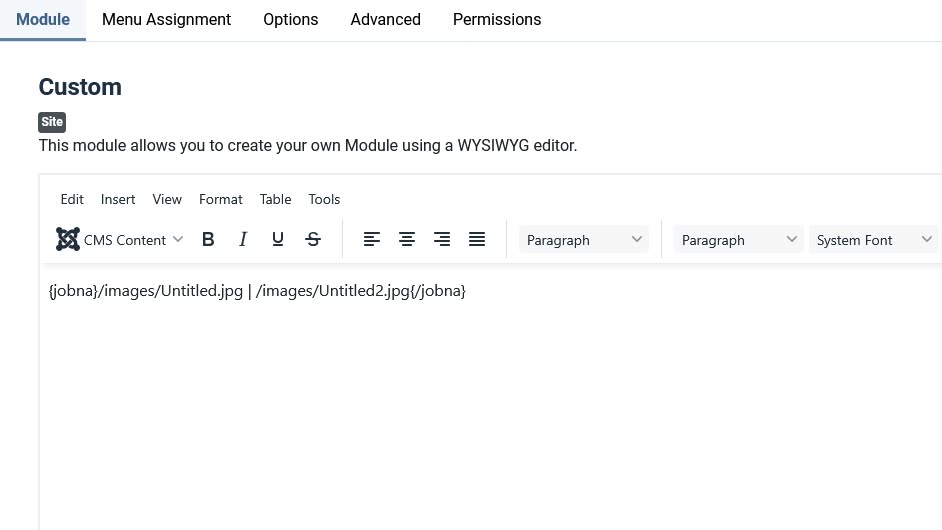
Task: Toggle Italic formatting
Action: [x=243, y=240]
